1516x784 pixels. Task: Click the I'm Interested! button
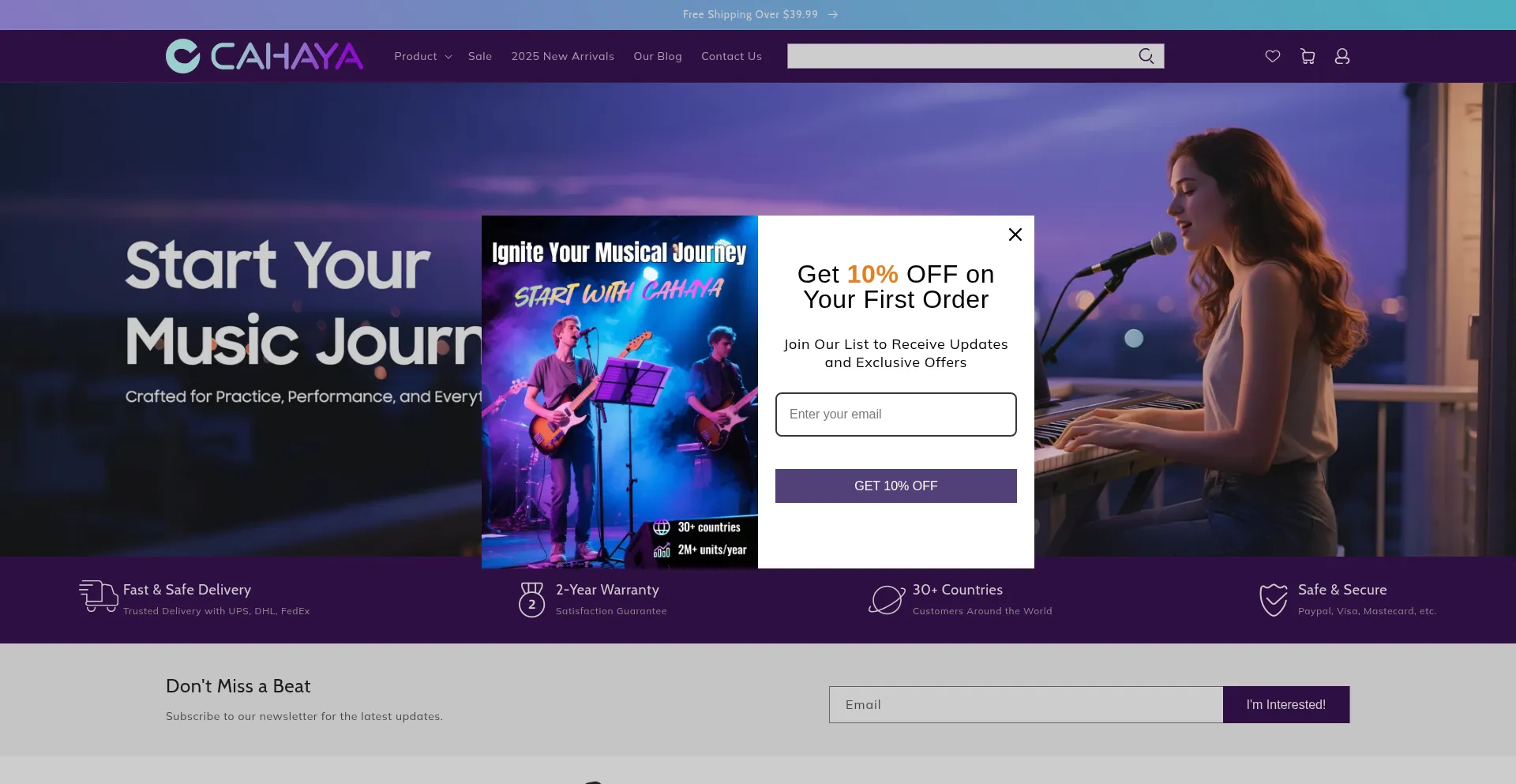pyautogui.click(x=1286, y=704)
